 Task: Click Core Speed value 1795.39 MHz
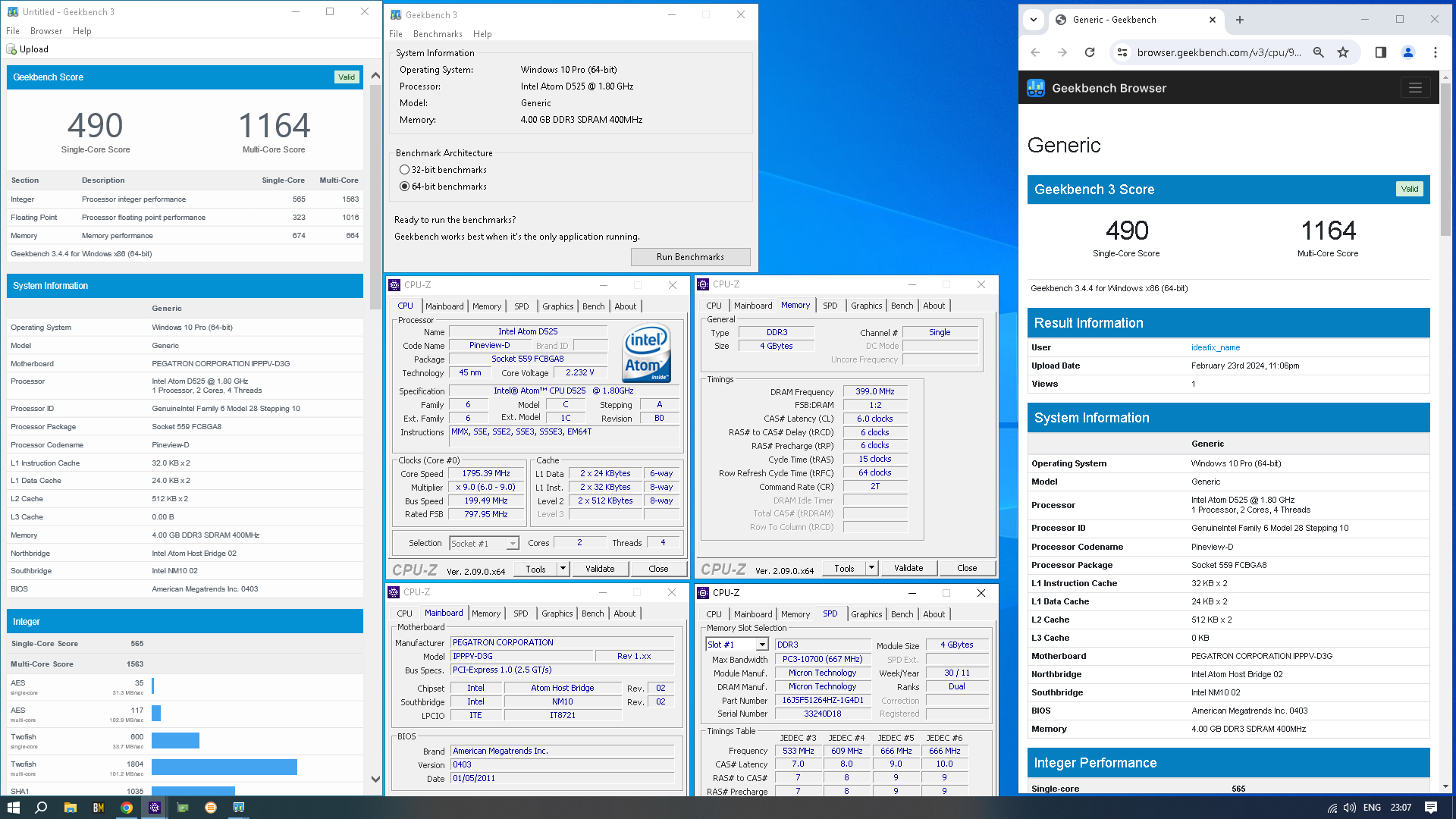[x=486, y=474]
